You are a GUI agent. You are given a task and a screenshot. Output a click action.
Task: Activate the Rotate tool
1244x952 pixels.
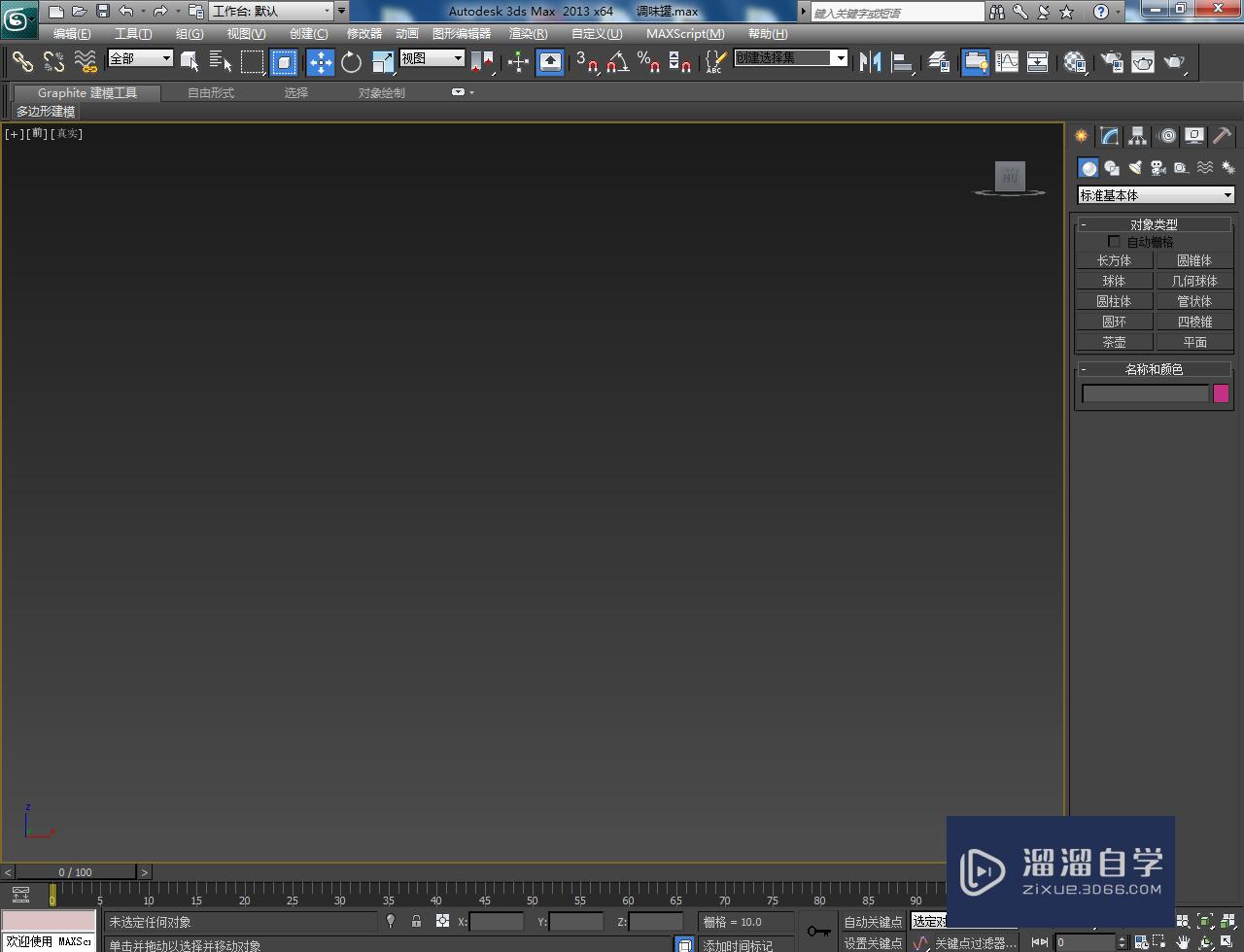tap(351, 62)
